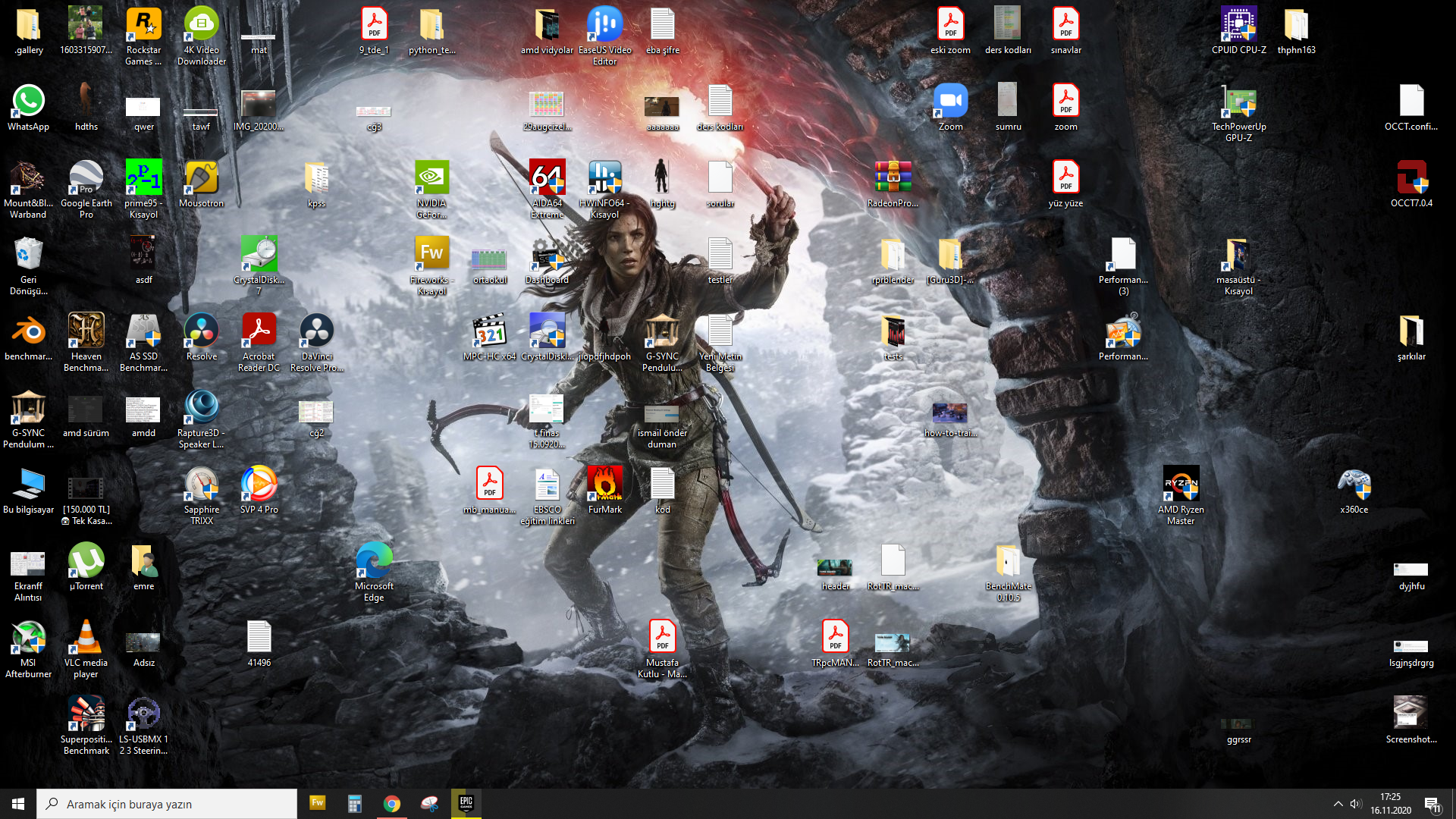Image resolution: width=1456 pixels, height=819 pixels.
Task: Open Google Earth Pro shortcut
Action: click(x=86, y=190)
